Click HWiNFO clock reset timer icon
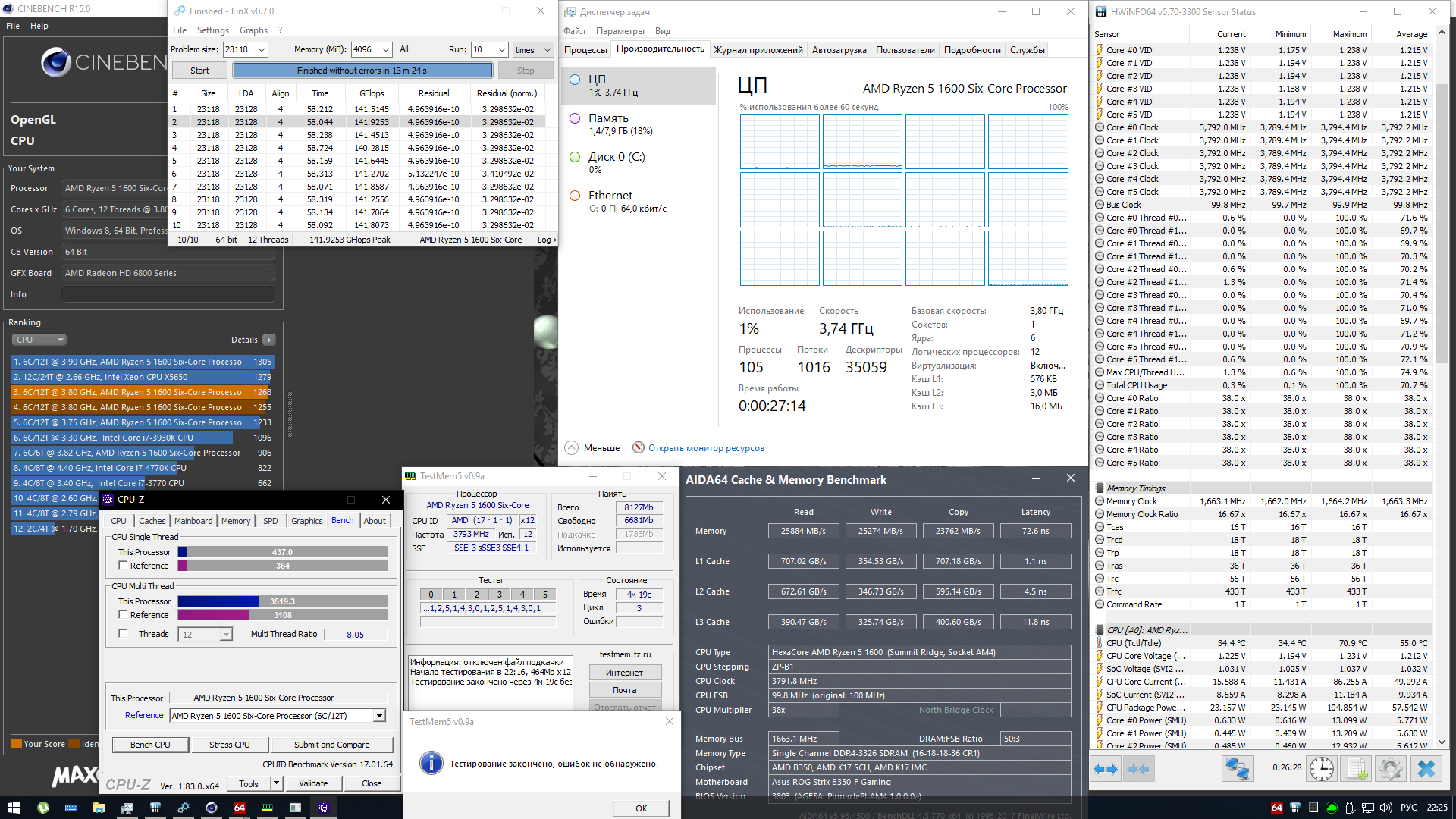The height and width of the screenshot is (819, 1456). (x=1322, y=769)
